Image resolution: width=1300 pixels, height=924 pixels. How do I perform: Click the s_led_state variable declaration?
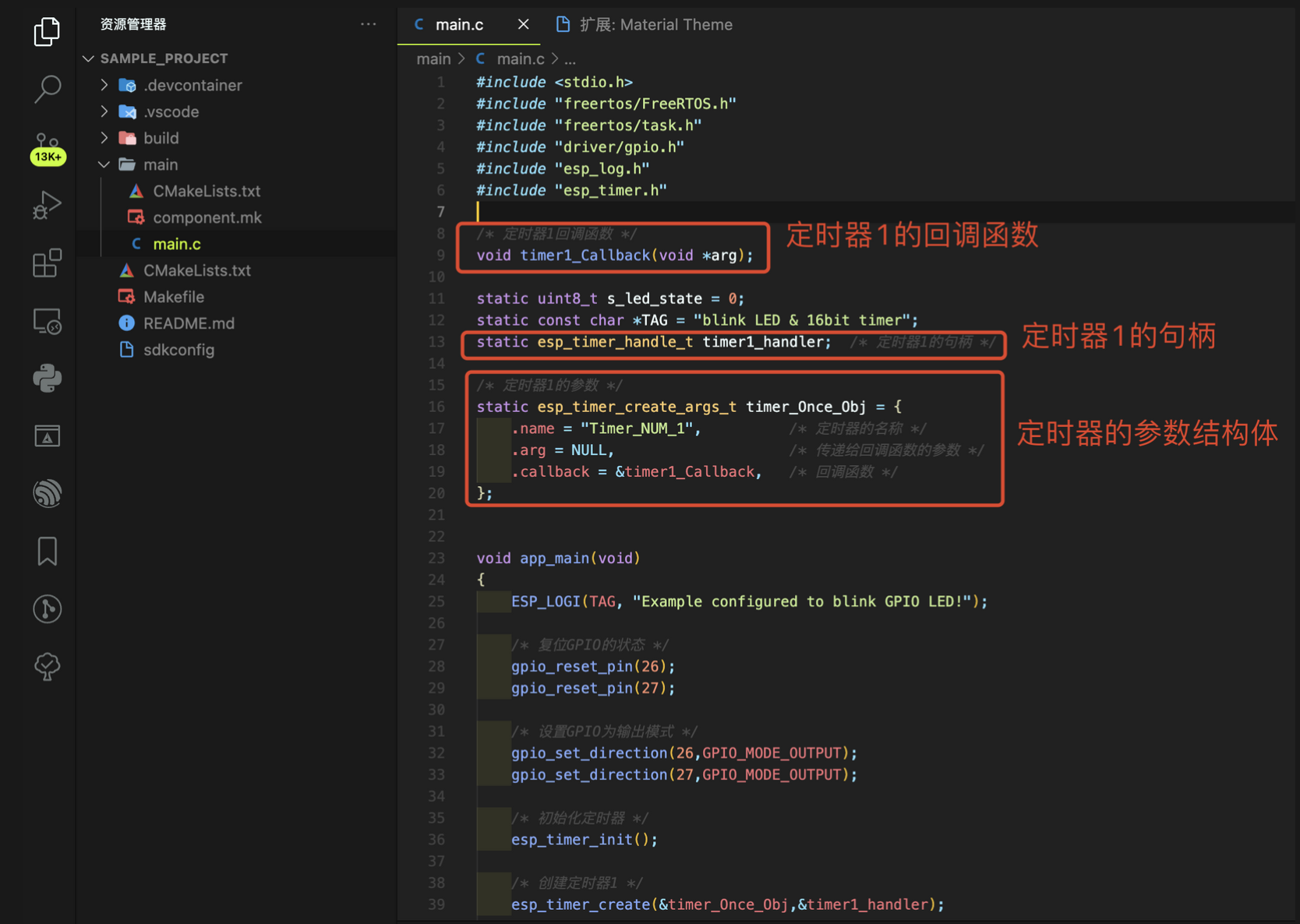point(610,298)
